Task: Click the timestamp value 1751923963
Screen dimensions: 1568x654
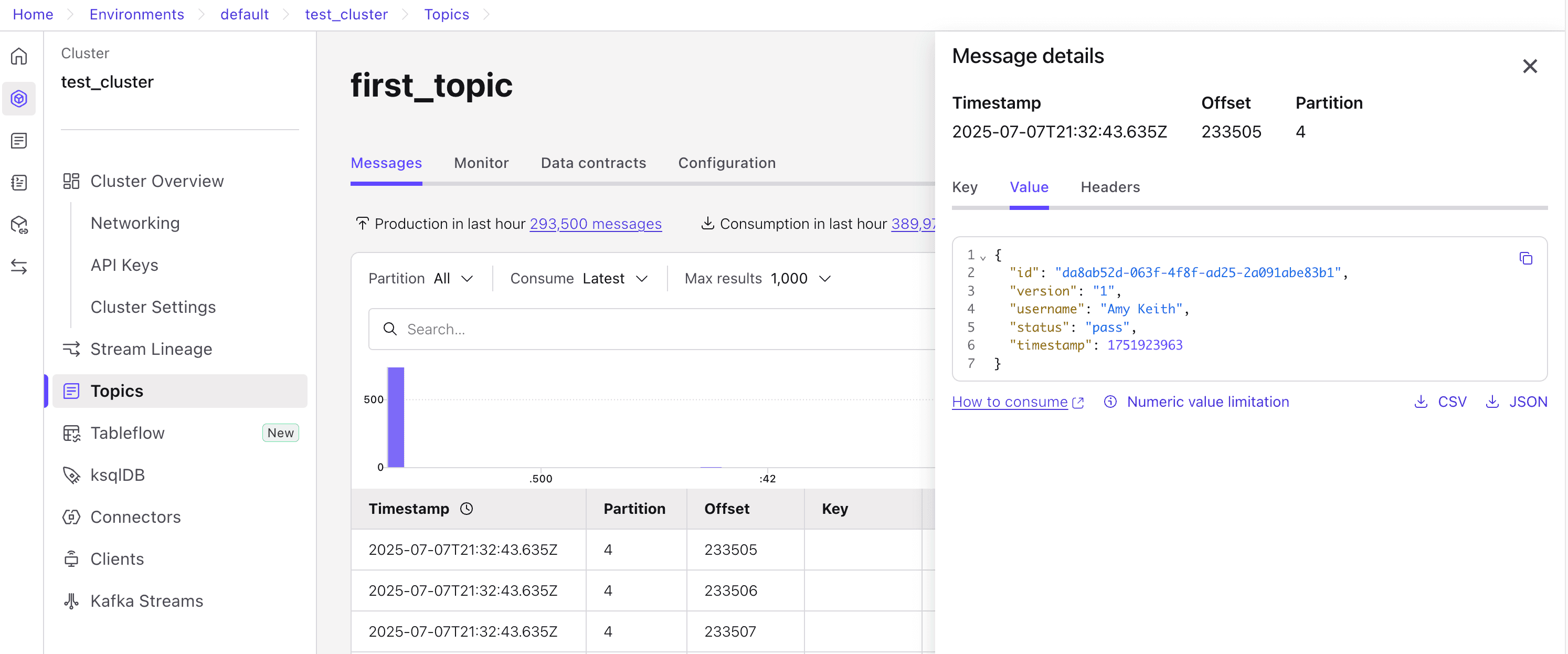Action: click(x=1145, y=345)
